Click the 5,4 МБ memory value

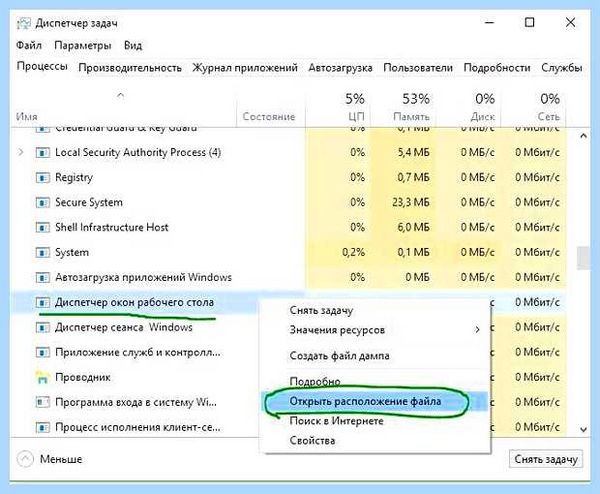414,153
